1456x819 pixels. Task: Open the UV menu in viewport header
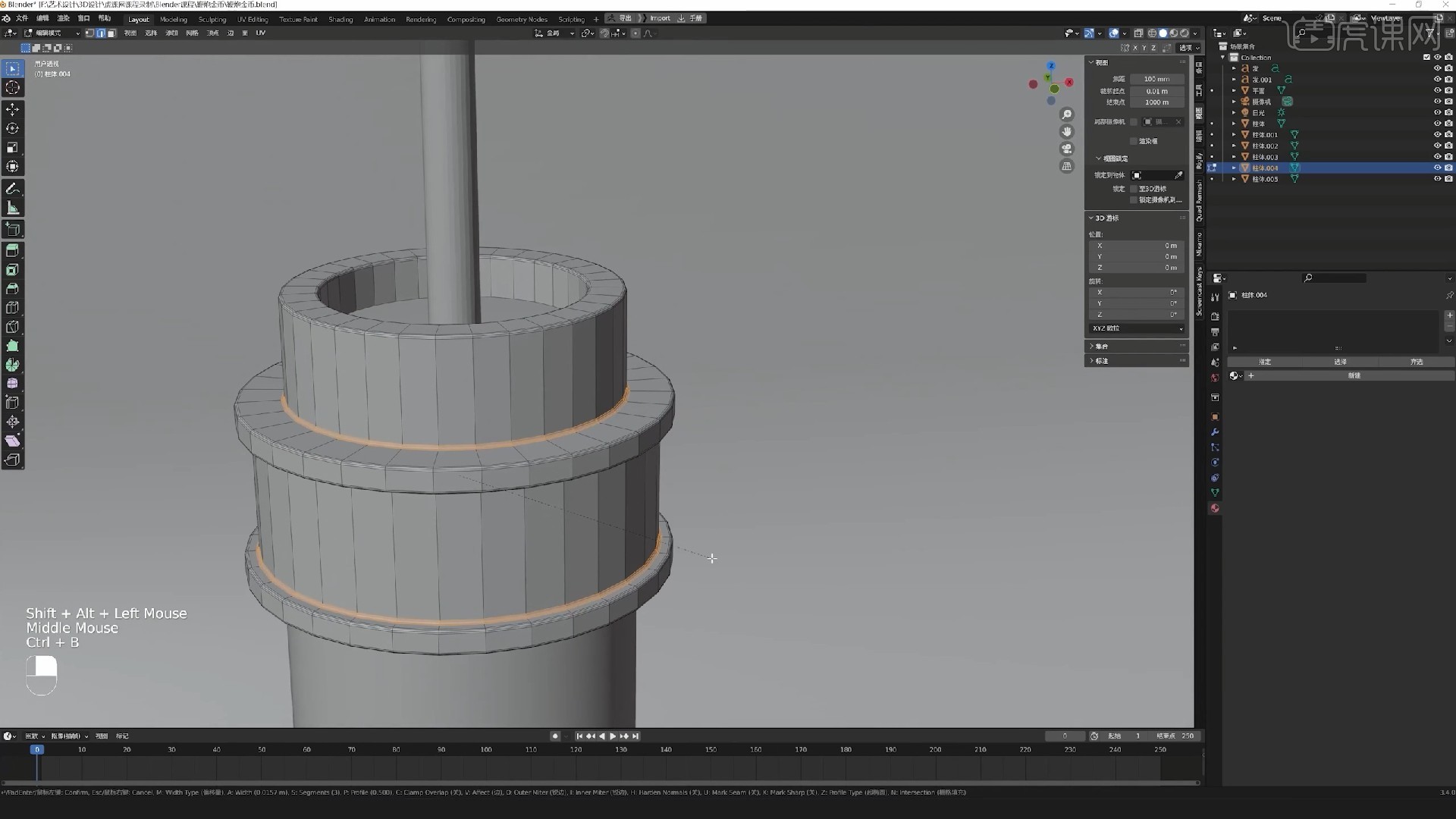pos(261,33)
